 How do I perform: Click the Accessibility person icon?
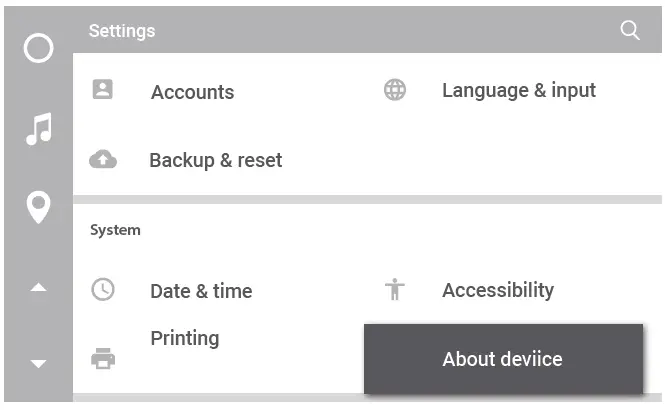click(395, 290)
